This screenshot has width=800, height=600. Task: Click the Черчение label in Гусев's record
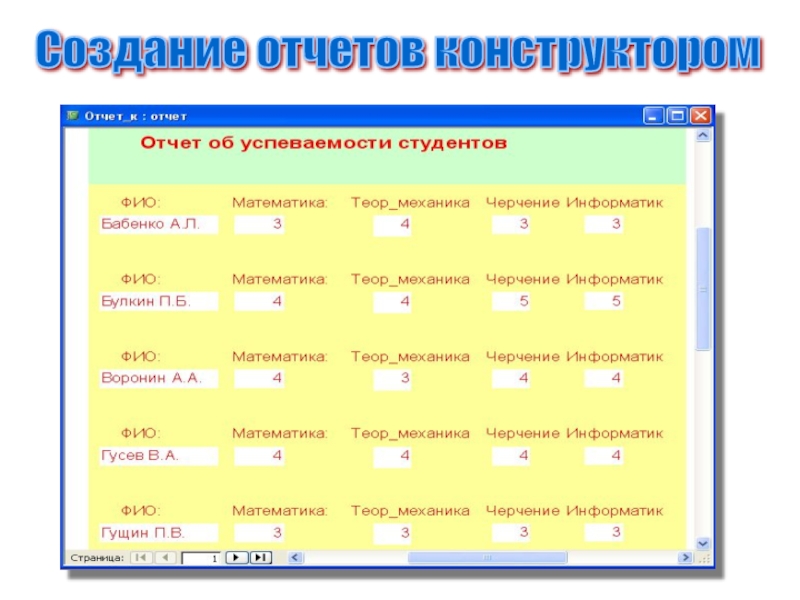tap(522, 433)
